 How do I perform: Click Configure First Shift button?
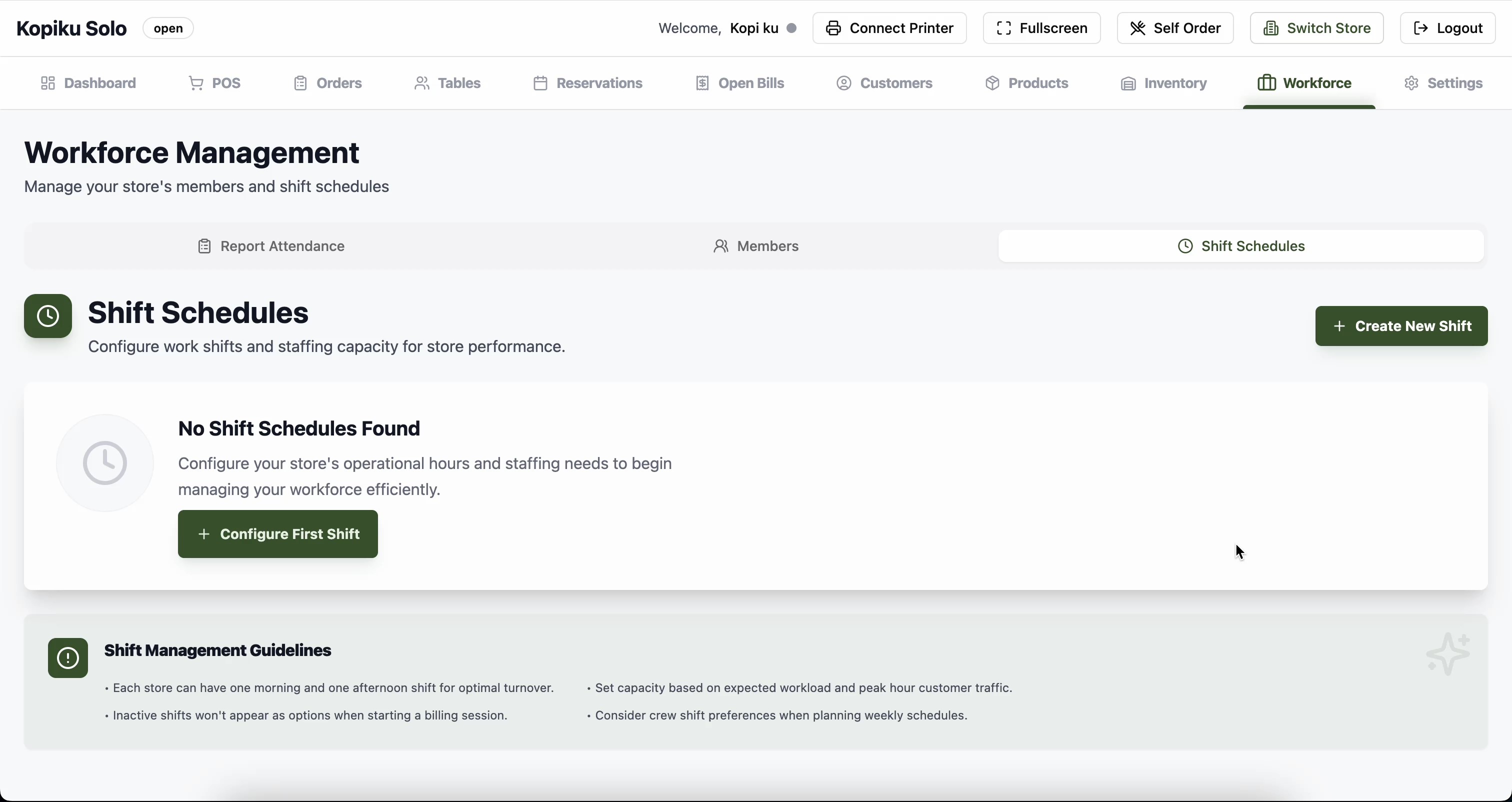point(277,533)
